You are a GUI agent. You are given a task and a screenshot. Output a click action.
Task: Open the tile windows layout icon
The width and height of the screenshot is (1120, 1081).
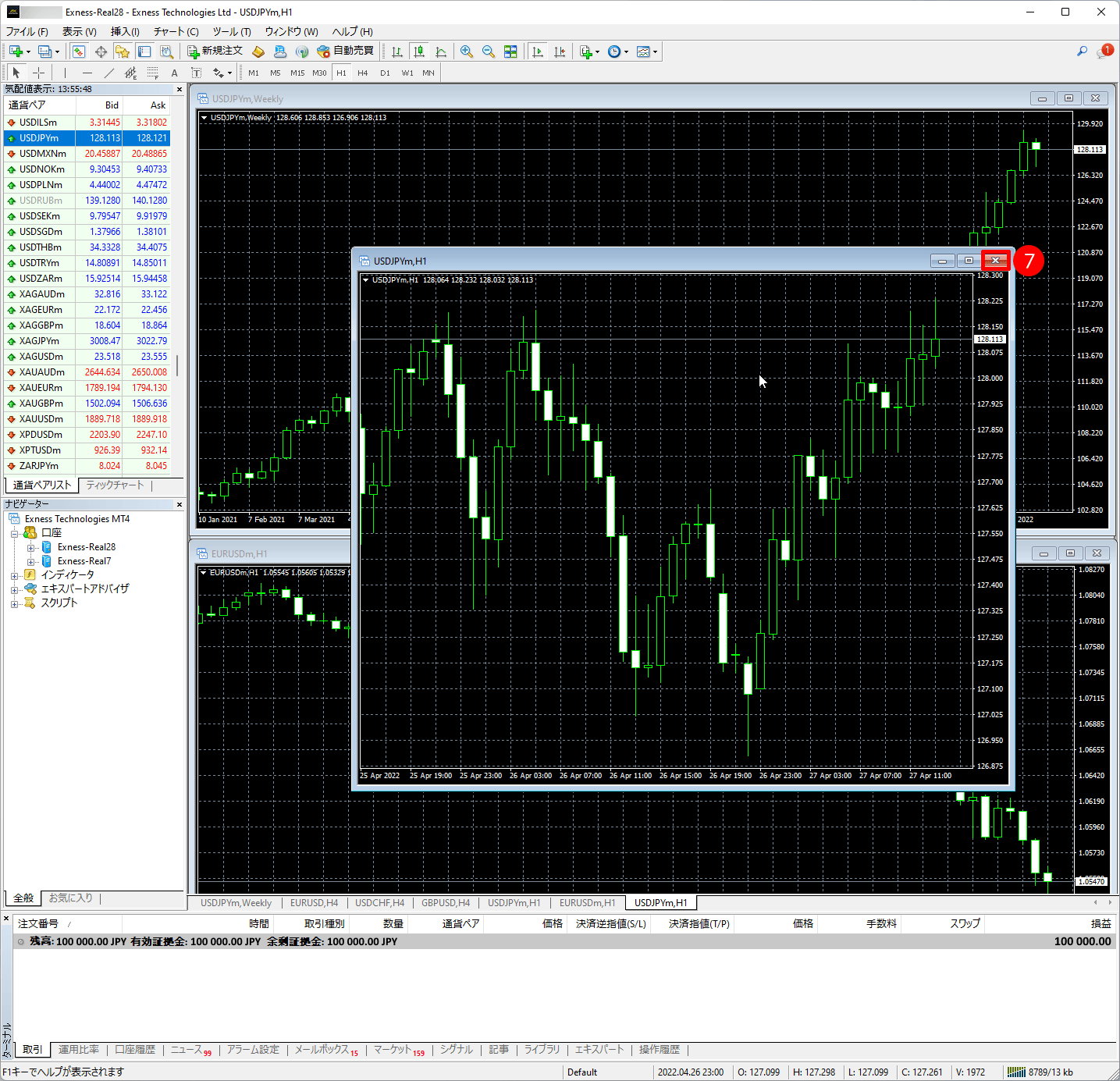click(x=510, y=52)
